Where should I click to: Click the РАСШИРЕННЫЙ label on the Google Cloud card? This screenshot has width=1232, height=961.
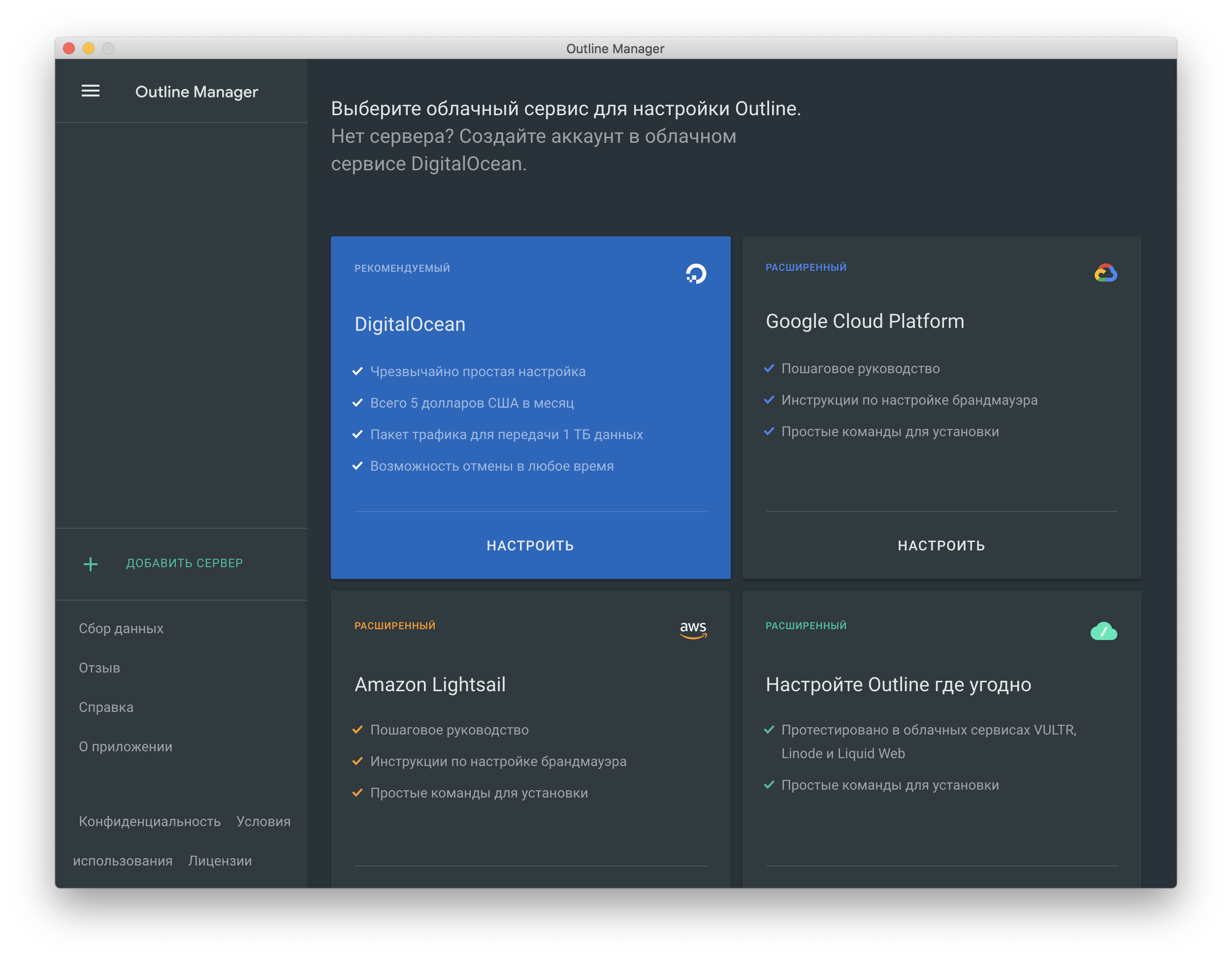click(x=806, y=267)
